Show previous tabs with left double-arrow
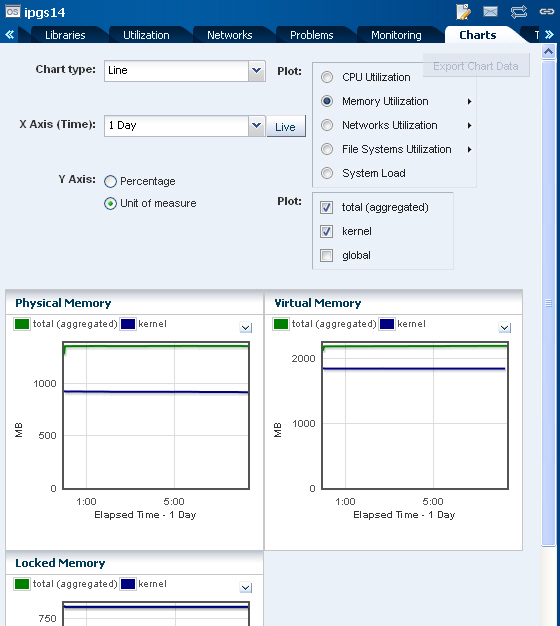The width and height of the screenshot is (560, 626). pos(10,35)
